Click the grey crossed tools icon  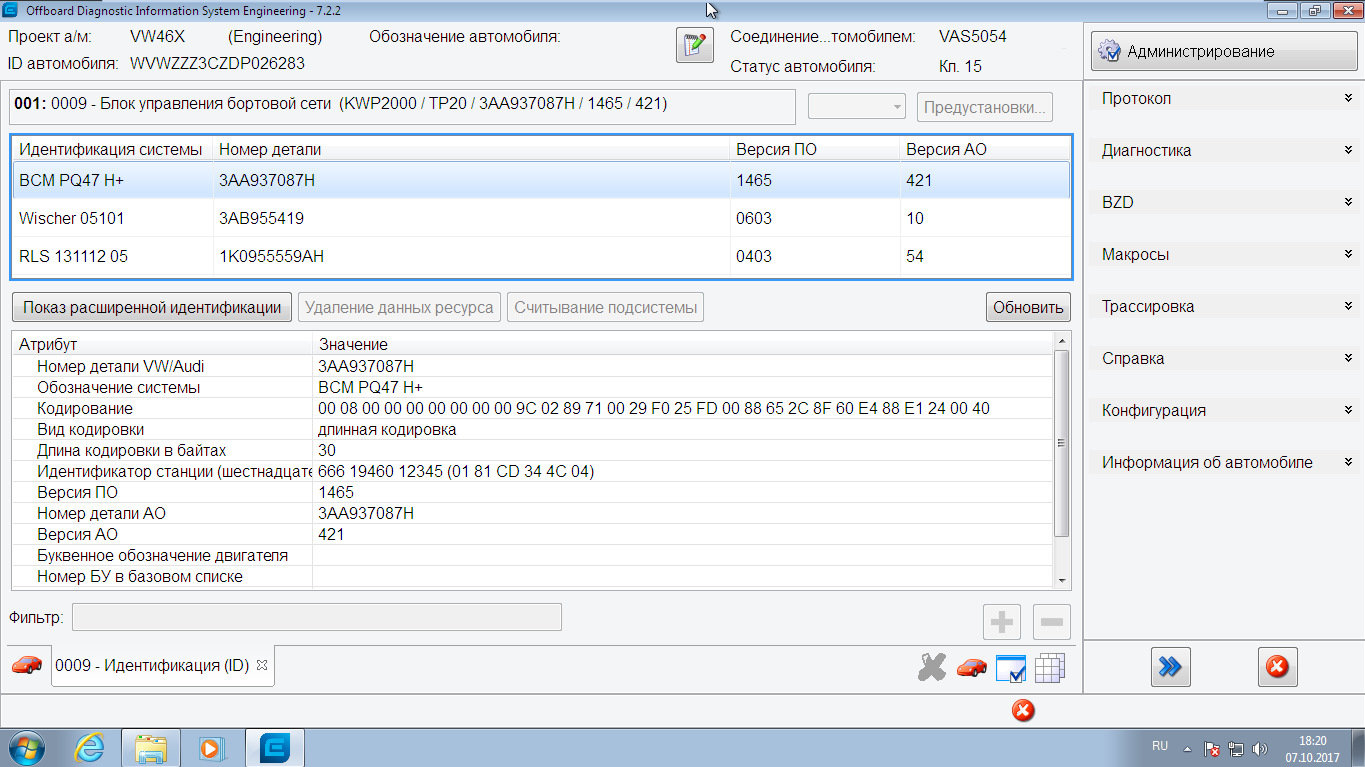931,668
